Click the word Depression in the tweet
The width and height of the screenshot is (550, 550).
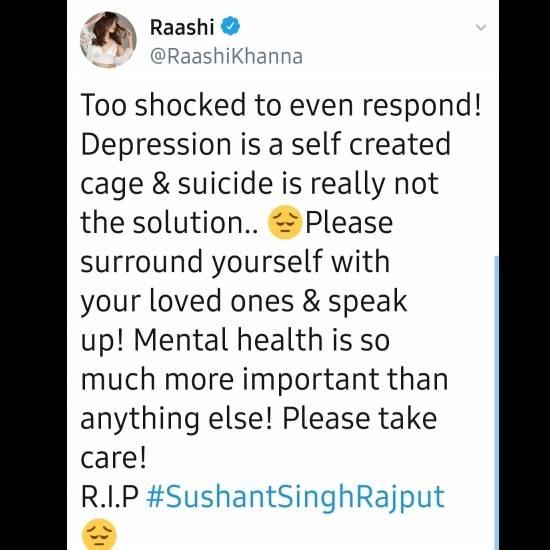click(x=156, y=145)
